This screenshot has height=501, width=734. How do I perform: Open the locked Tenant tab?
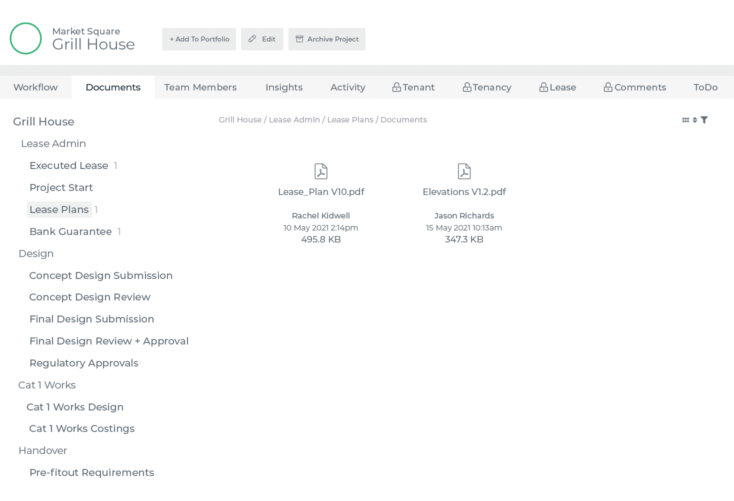click(x=413, y=88)
